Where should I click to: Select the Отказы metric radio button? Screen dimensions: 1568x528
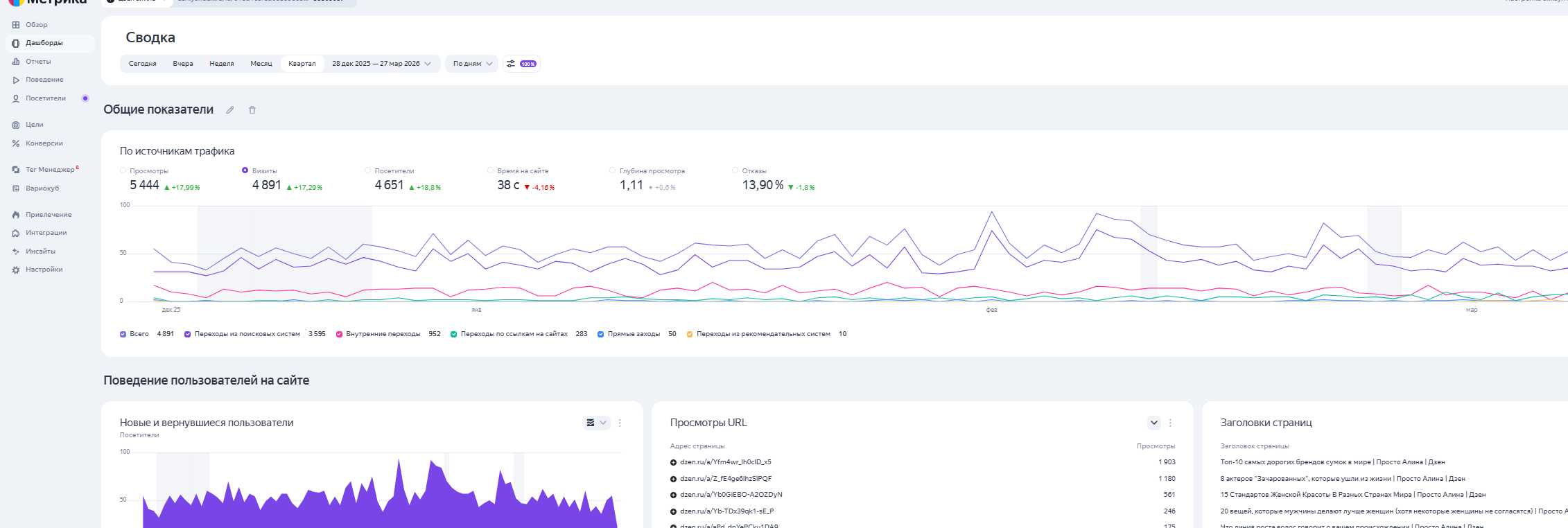pos(735,170)
